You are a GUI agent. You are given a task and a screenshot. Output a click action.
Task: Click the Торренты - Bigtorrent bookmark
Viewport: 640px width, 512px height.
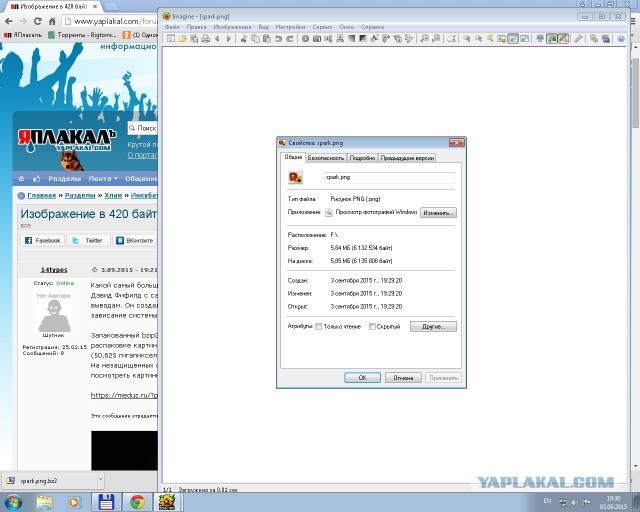(82, 35)
